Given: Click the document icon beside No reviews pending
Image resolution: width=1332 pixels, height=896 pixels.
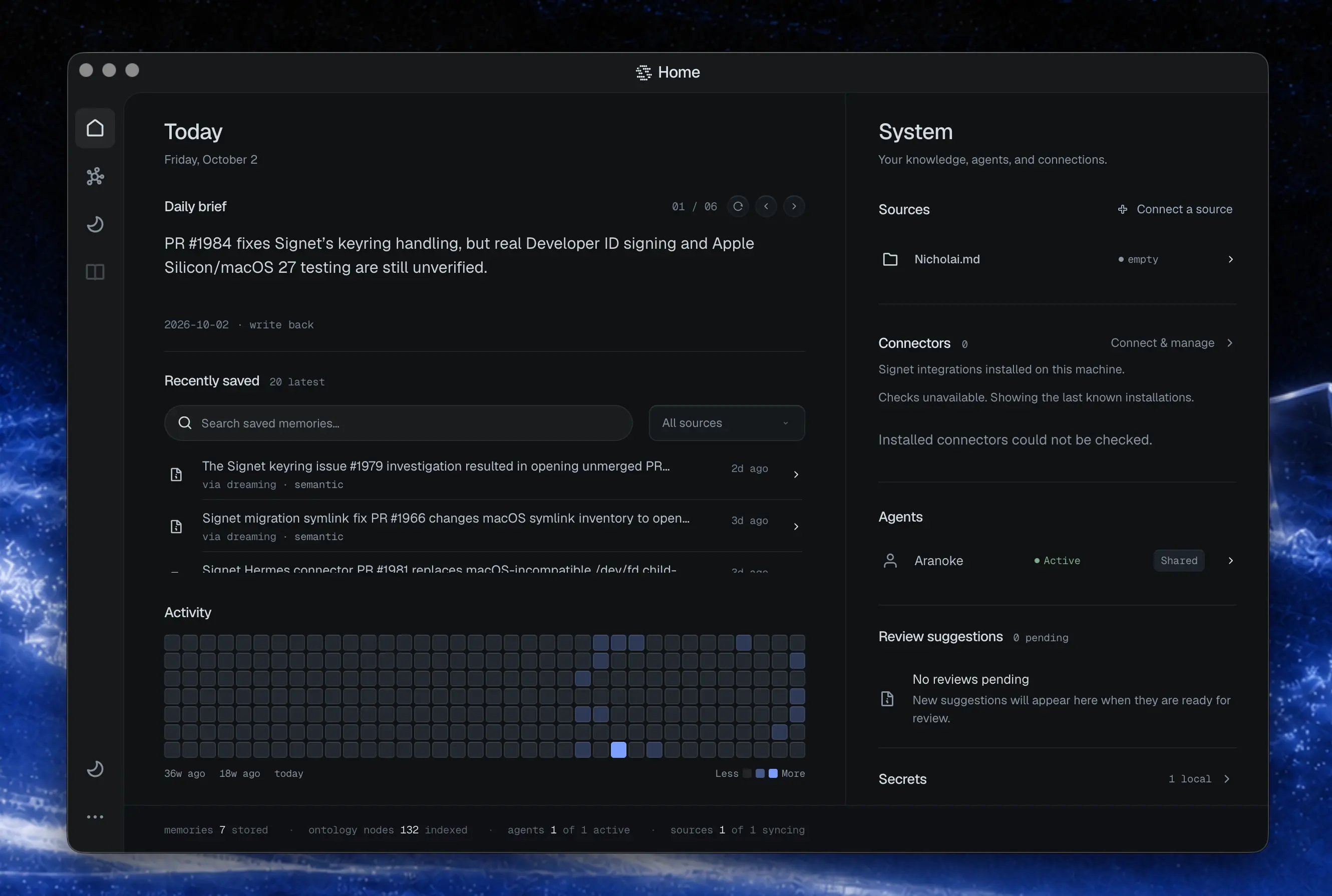Looking at the screenshot, I should click(887, 699).
